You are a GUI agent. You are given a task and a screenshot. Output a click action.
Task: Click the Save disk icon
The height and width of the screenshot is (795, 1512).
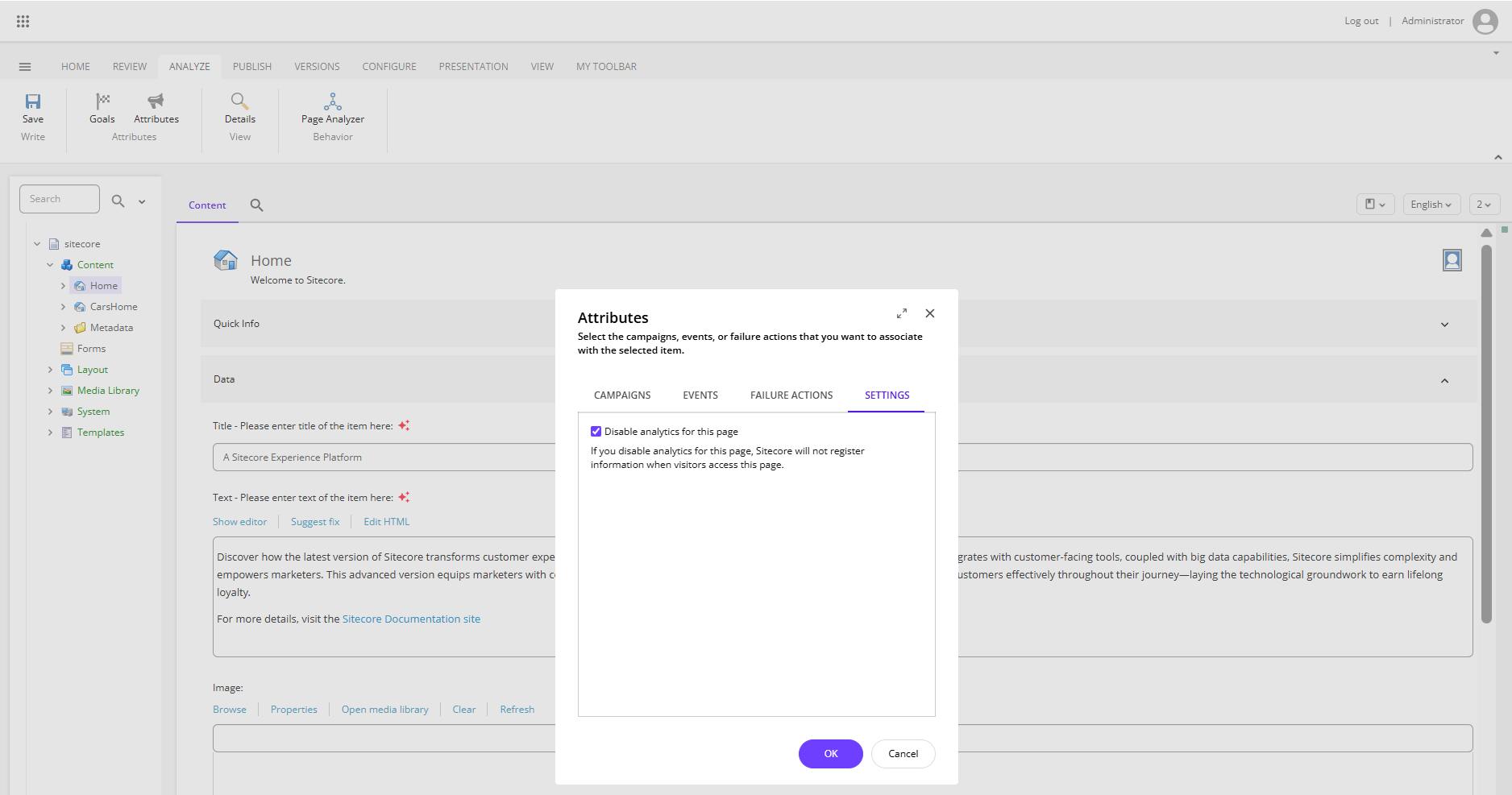[33, 101]
